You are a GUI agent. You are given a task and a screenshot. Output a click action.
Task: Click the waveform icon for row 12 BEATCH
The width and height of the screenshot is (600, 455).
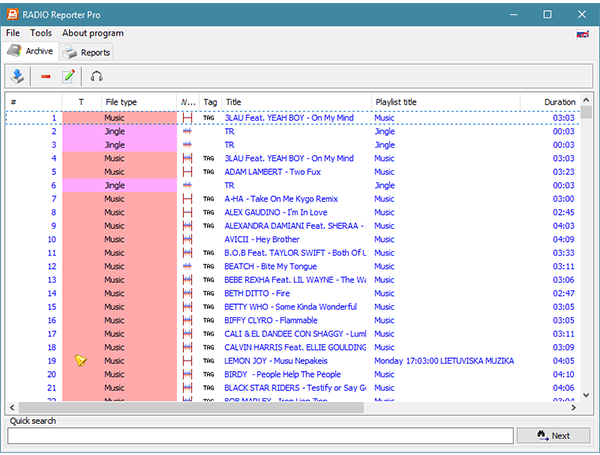(187, 266)
